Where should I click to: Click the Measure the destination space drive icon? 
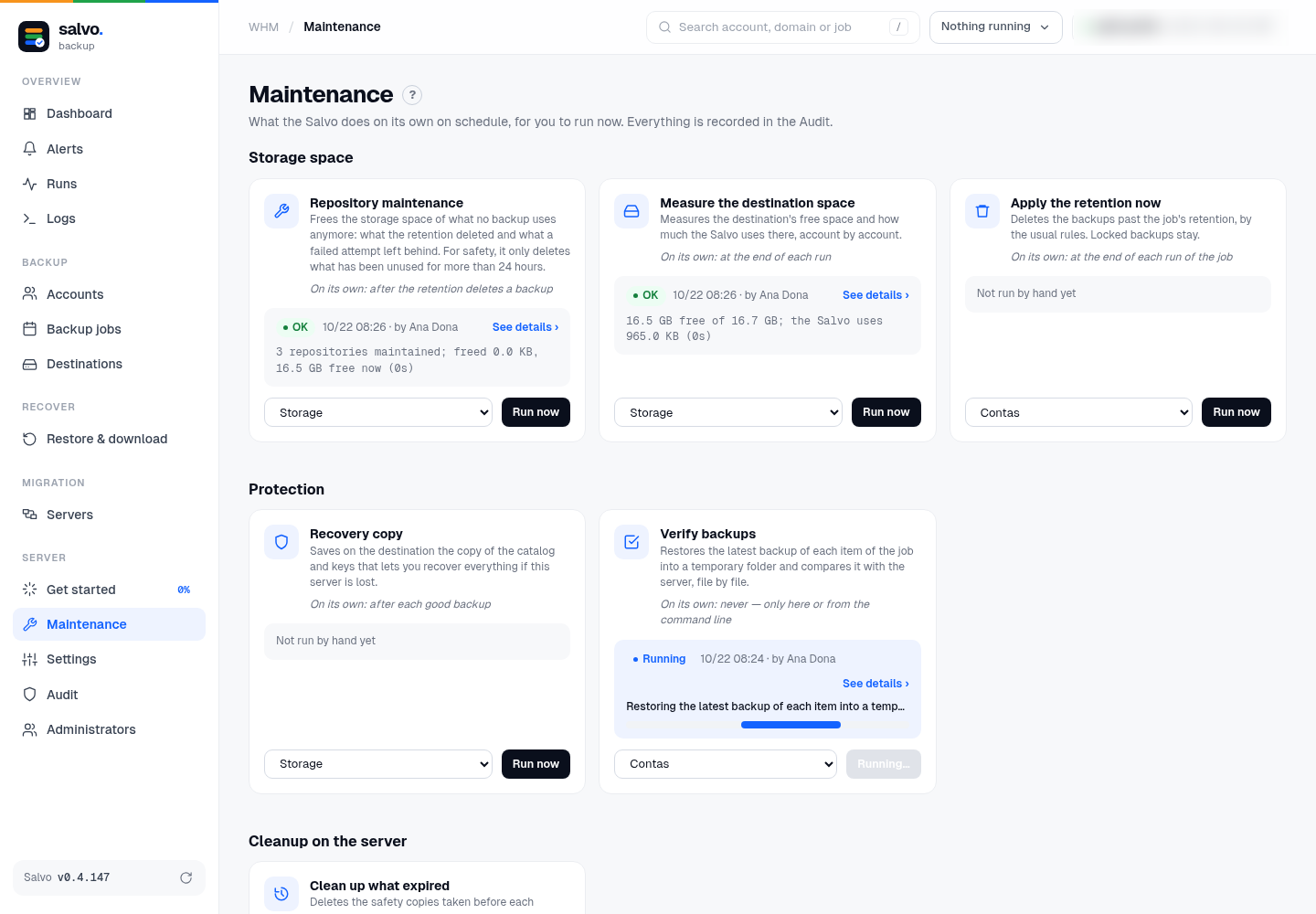[631, 211]
